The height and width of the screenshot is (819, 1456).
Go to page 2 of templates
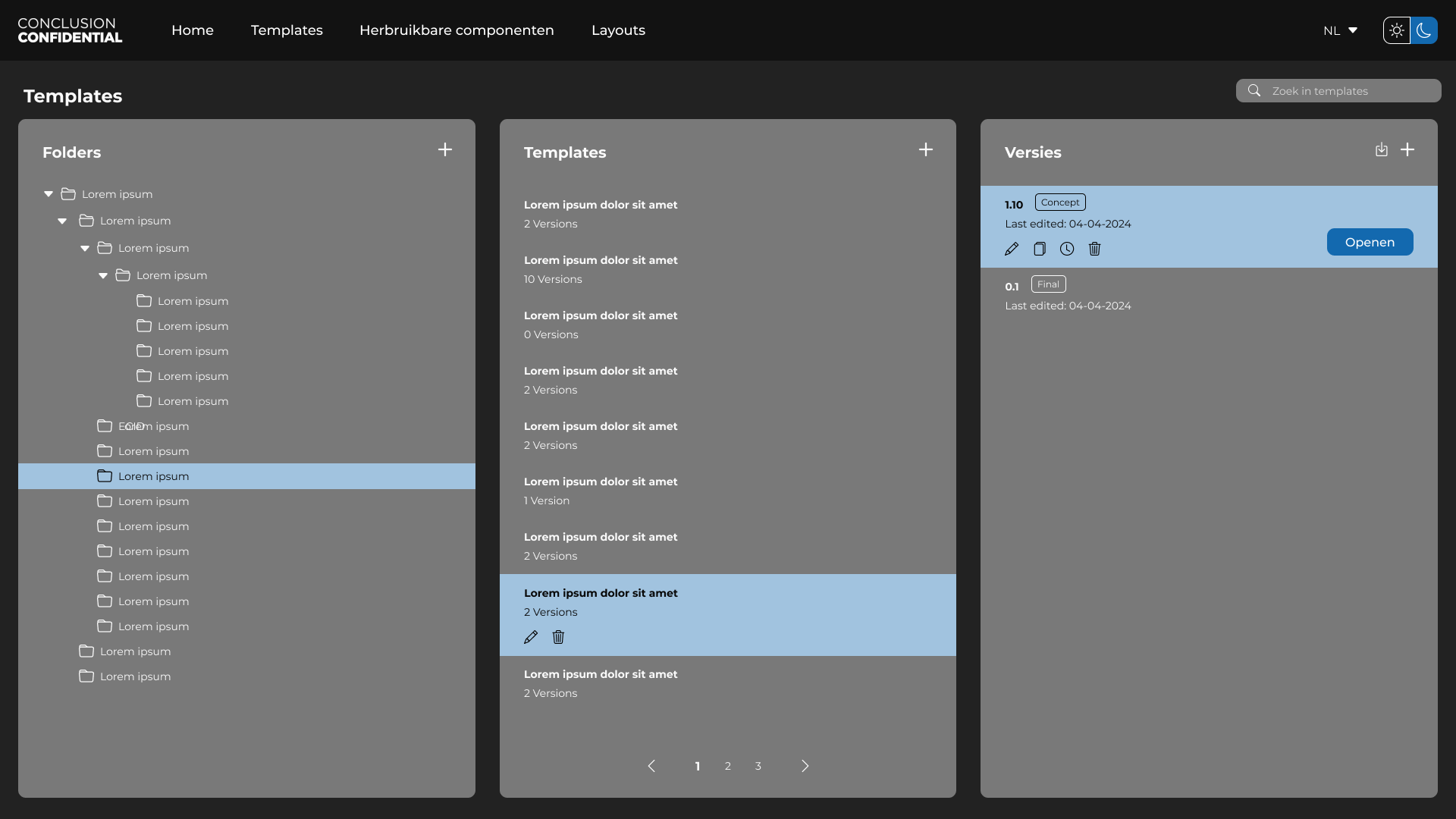pyautogui.click(x=728, y=766)
